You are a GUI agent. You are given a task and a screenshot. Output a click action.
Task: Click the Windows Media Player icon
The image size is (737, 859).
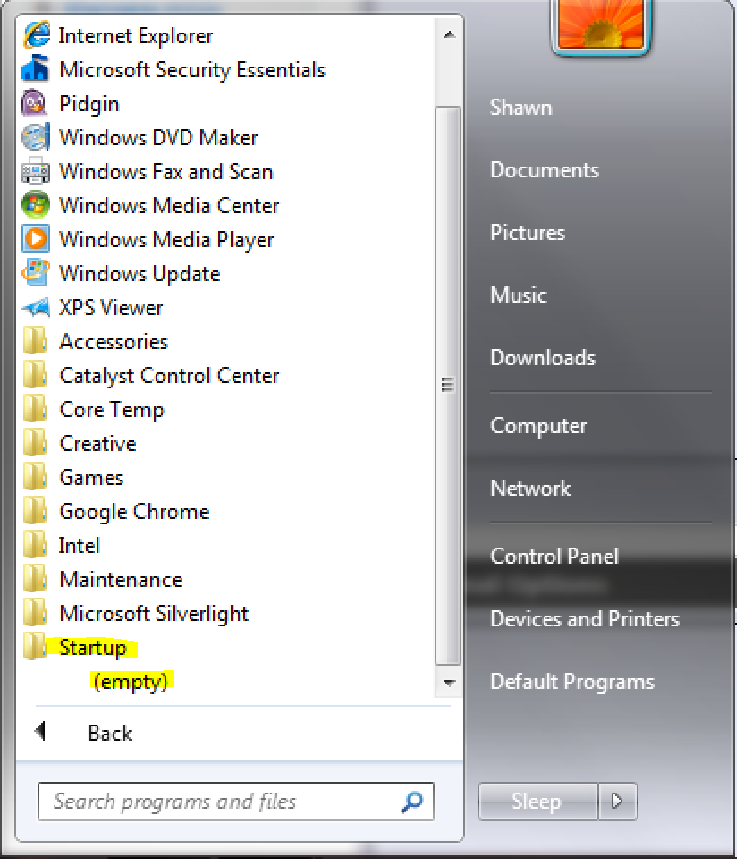point(36,239)
